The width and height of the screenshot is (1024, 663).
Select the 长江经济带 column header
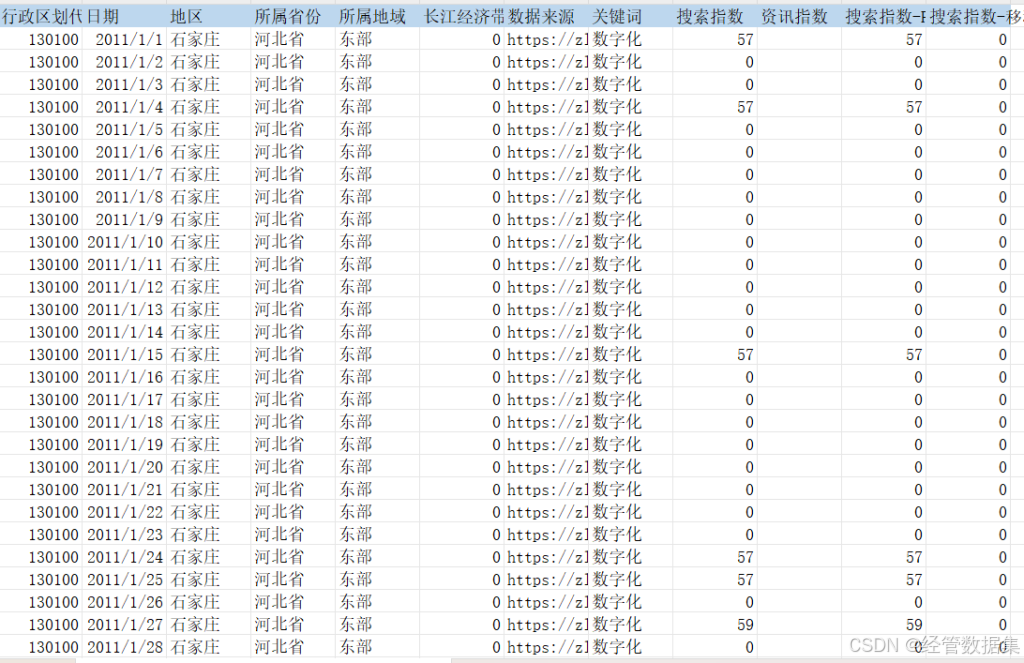point(462,16)
